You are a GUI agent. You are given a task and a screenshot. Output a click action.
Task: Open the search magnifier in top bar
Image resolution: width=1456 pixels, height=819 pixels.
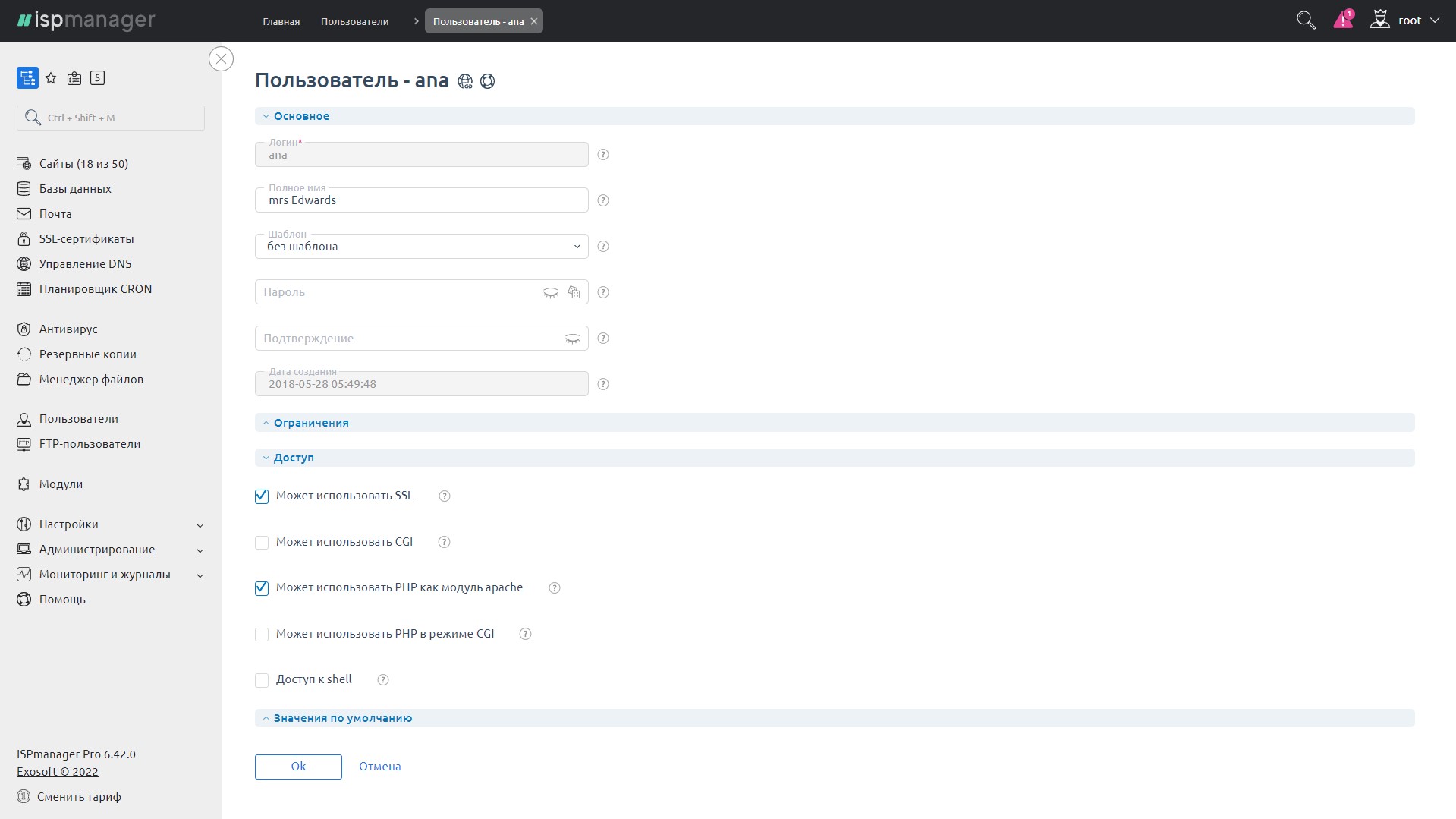(1305, 20)
